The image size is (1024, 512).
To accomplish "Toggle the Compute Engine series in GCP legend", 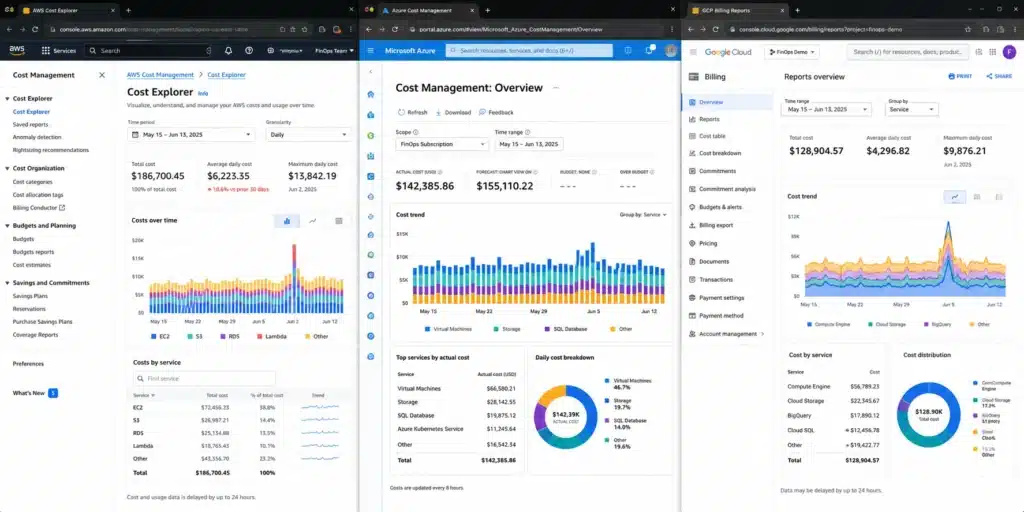I will click(828, 324).
